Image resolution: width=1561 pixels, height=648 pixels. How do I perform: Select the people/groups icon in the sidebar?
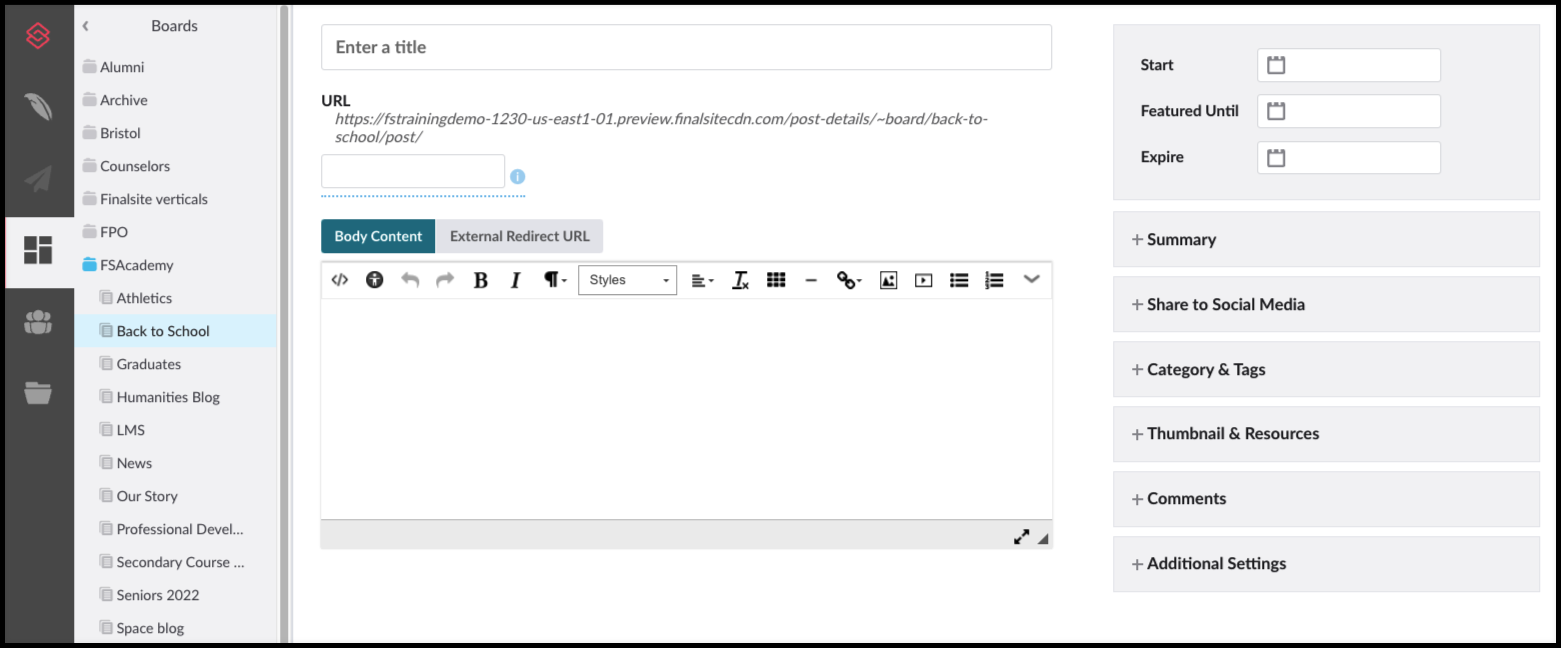[38, 320]
